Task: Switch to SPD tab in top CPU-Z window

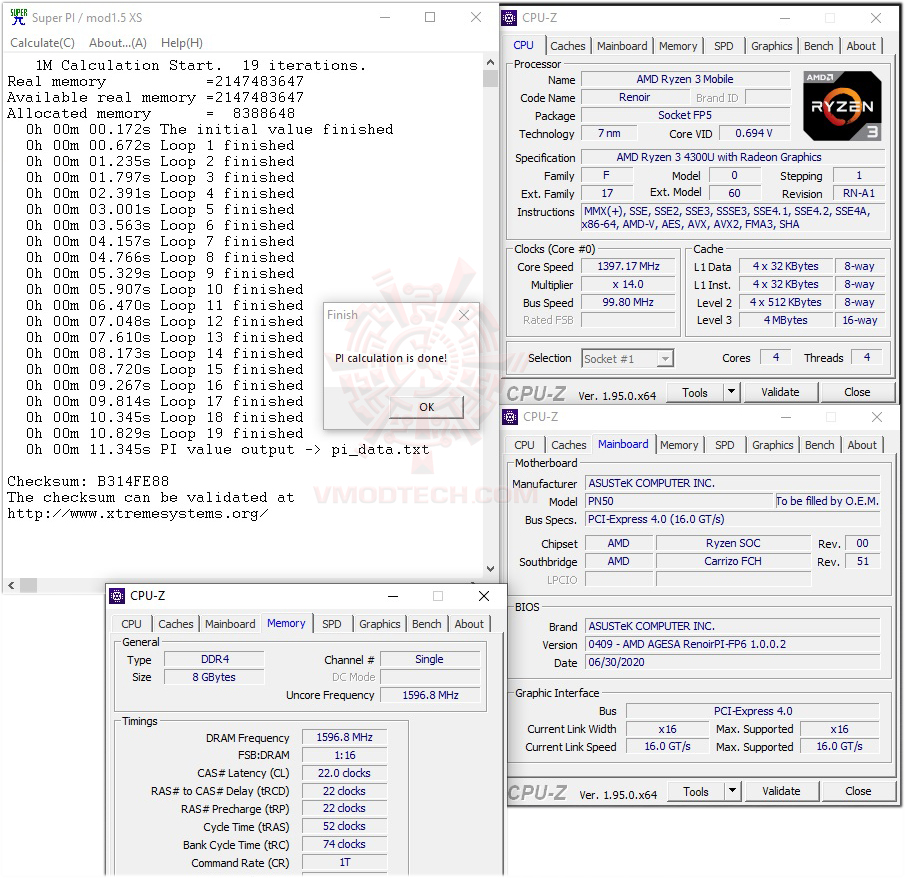Action: tap(723, 46)
